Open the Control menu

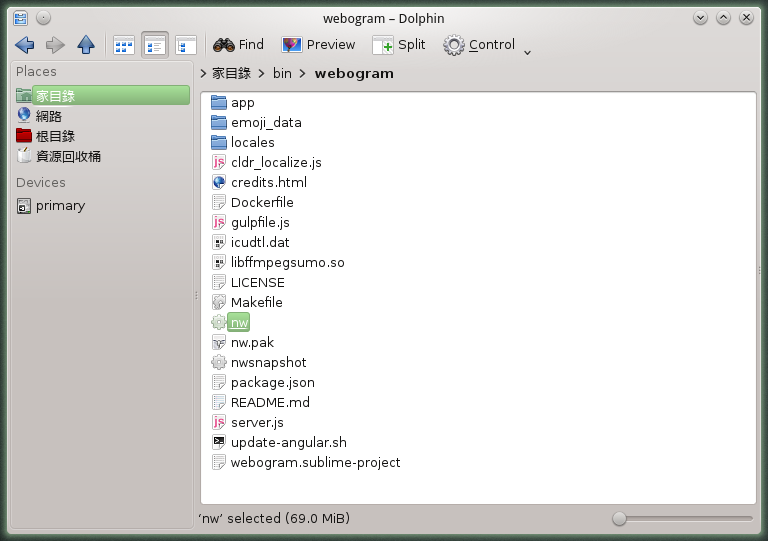click(x=479, y=45)
